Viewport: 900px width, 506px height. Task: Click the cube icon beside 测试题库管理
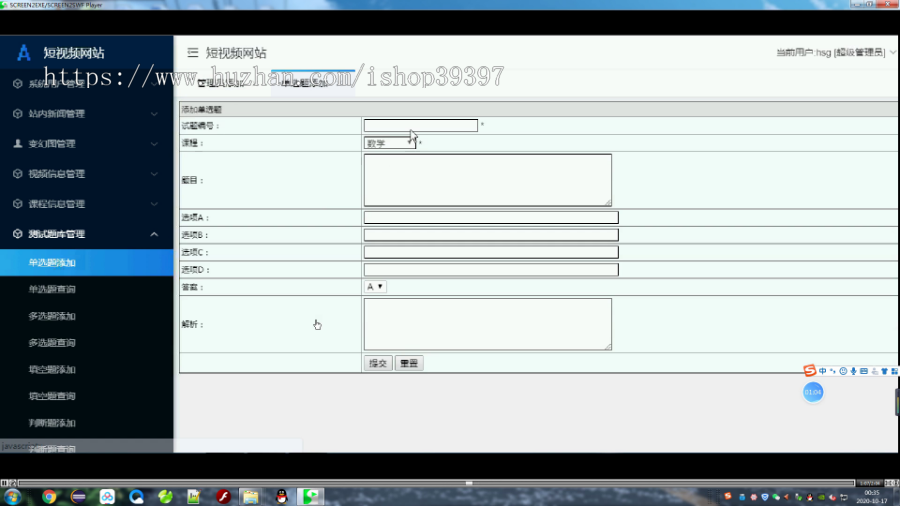18,234
